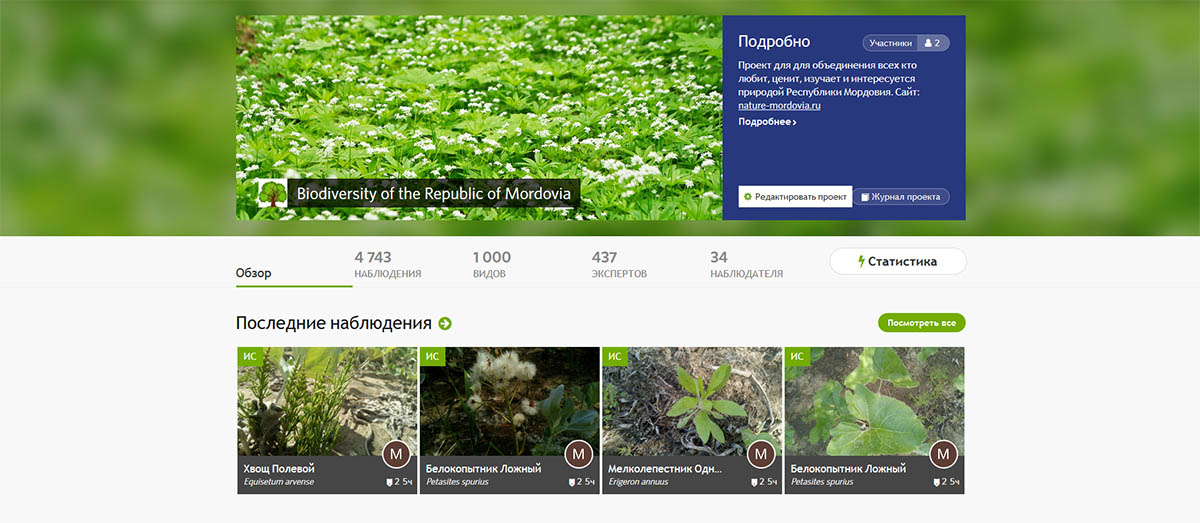Click Посмотреть все button
This screenshot has height=523, width=1200.
pyautogui.click(x=922, y=323)
